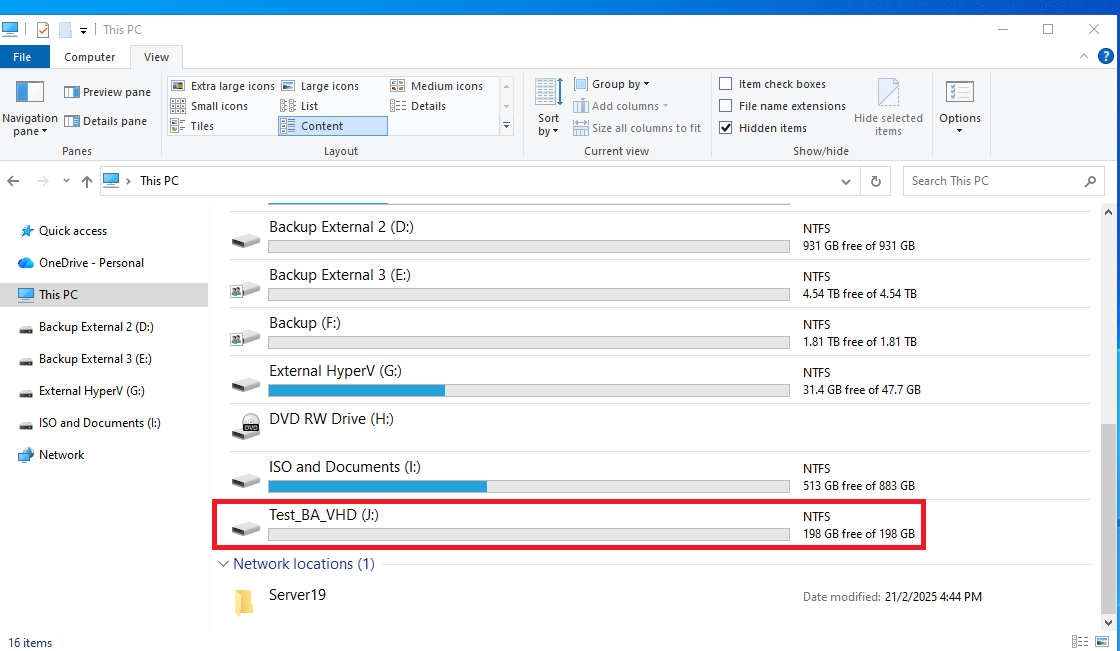This screenshot has height=651, width=1120.
Task: Enable Item check boxes option
Action: 726,84
